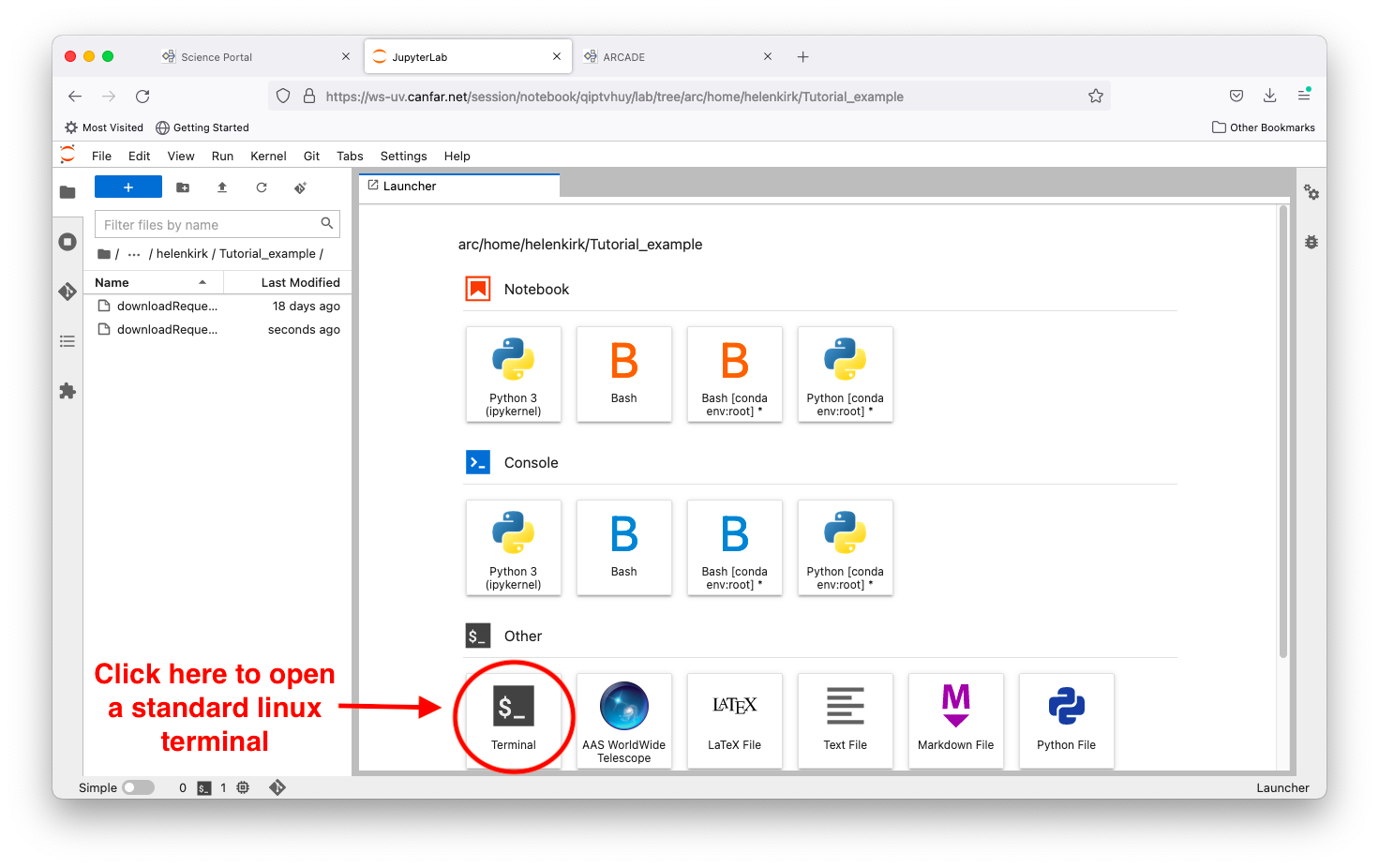Click the Git status icon in status bar
Image resolution: width=1379 pixels, height=868 pixels.
[277, 787]
